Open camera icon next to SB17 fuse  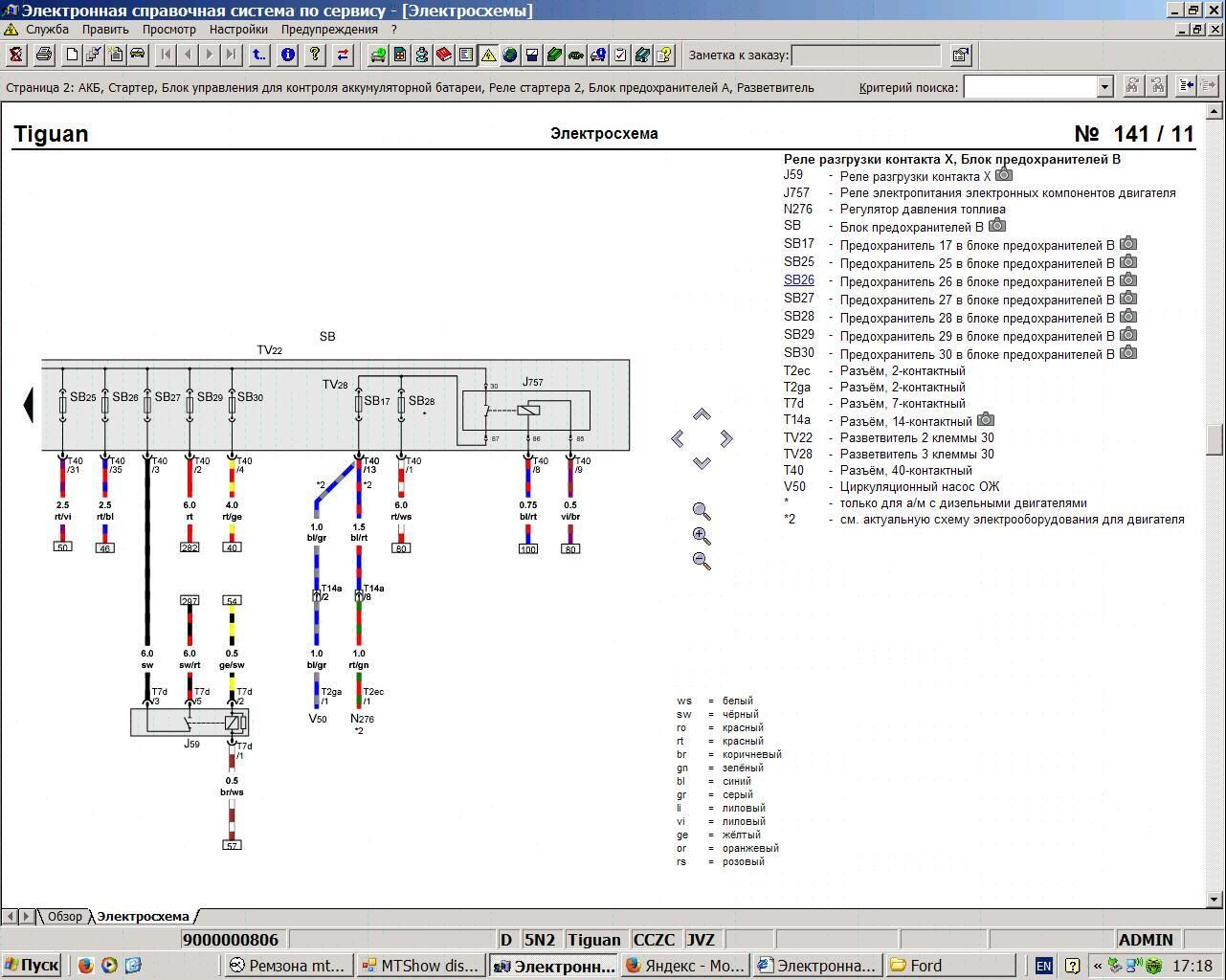[1128, 244]
